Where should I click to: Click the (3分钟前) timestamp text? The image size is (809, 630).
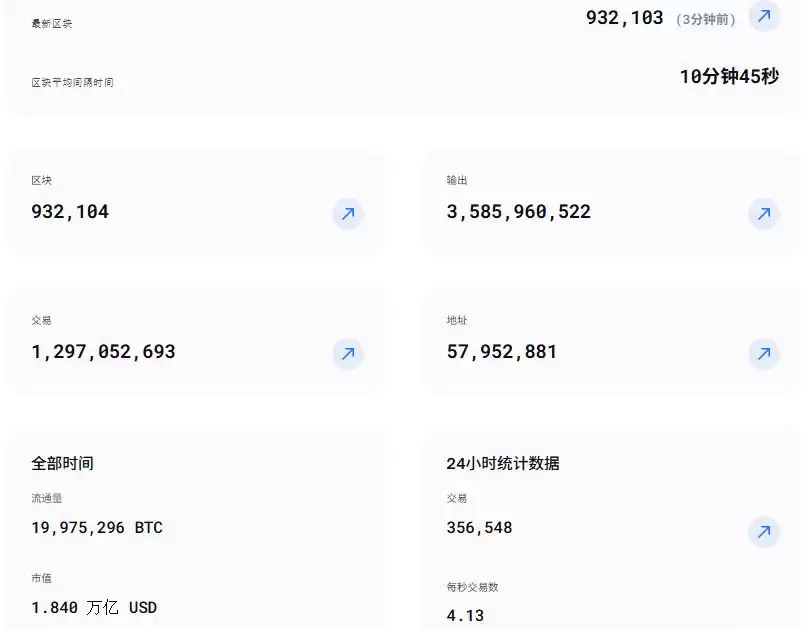pos(705,18)
